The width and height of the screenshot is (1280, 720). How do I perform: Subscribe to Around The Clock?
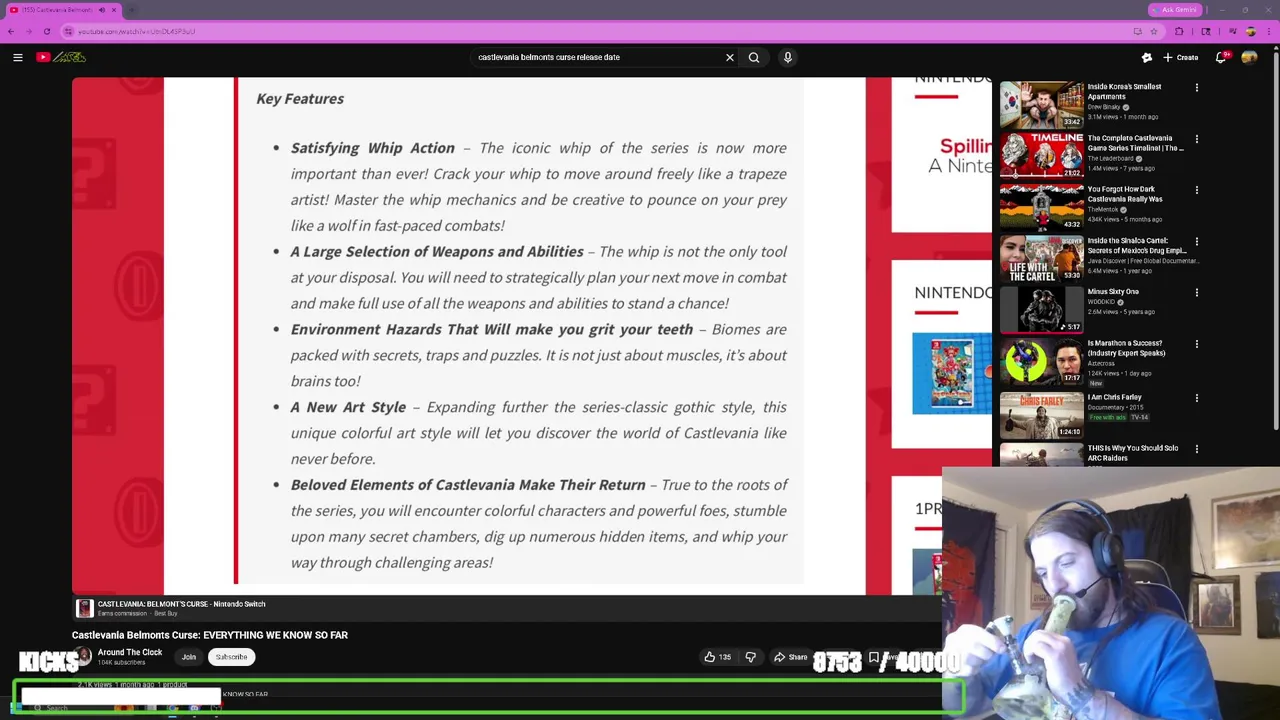pyautogui.click(x=231, y=657)
